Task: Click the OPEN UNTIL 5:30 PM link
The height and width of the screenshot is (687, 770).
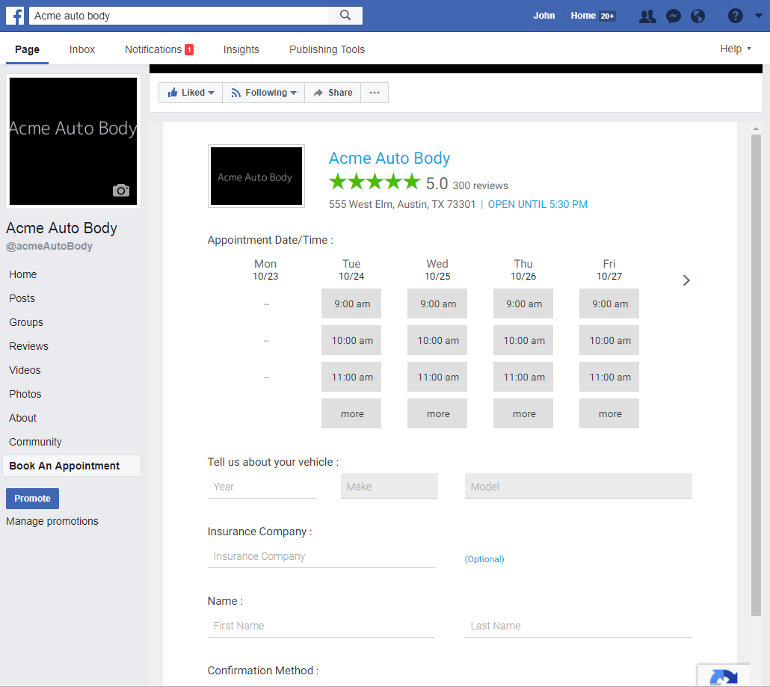Action: coord(537,204)
